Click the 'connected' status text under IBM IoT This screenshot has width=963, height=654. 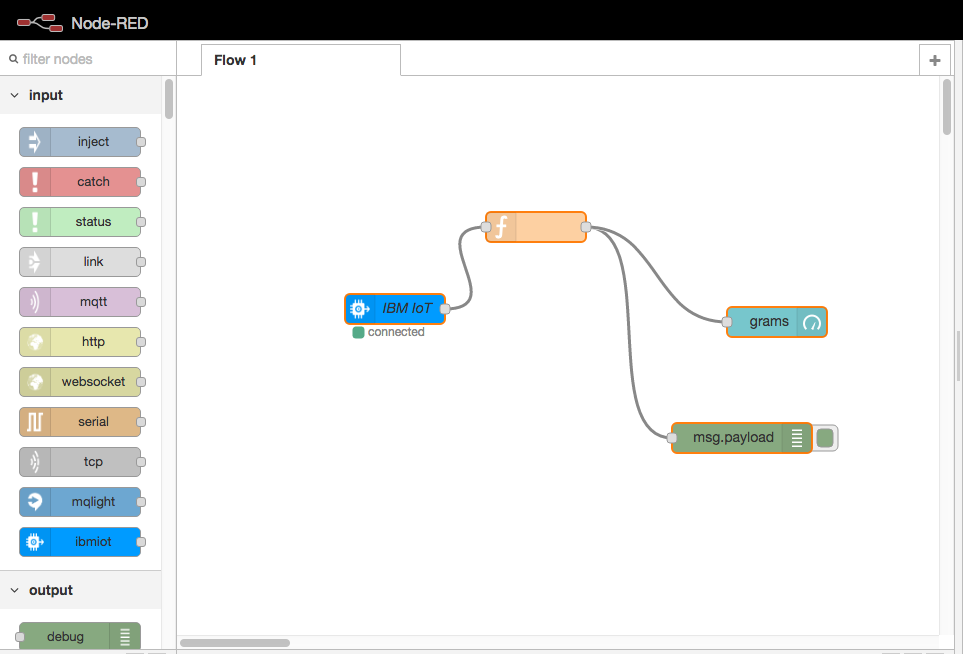pos(396,332)
